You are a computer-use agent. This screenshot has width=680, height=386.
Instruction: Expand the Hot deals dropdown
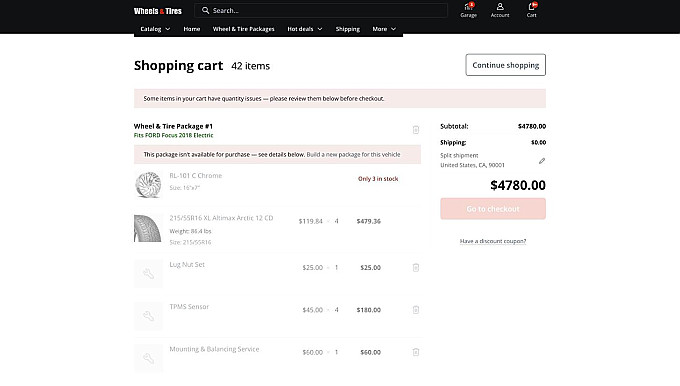click(x=304, y=29)
